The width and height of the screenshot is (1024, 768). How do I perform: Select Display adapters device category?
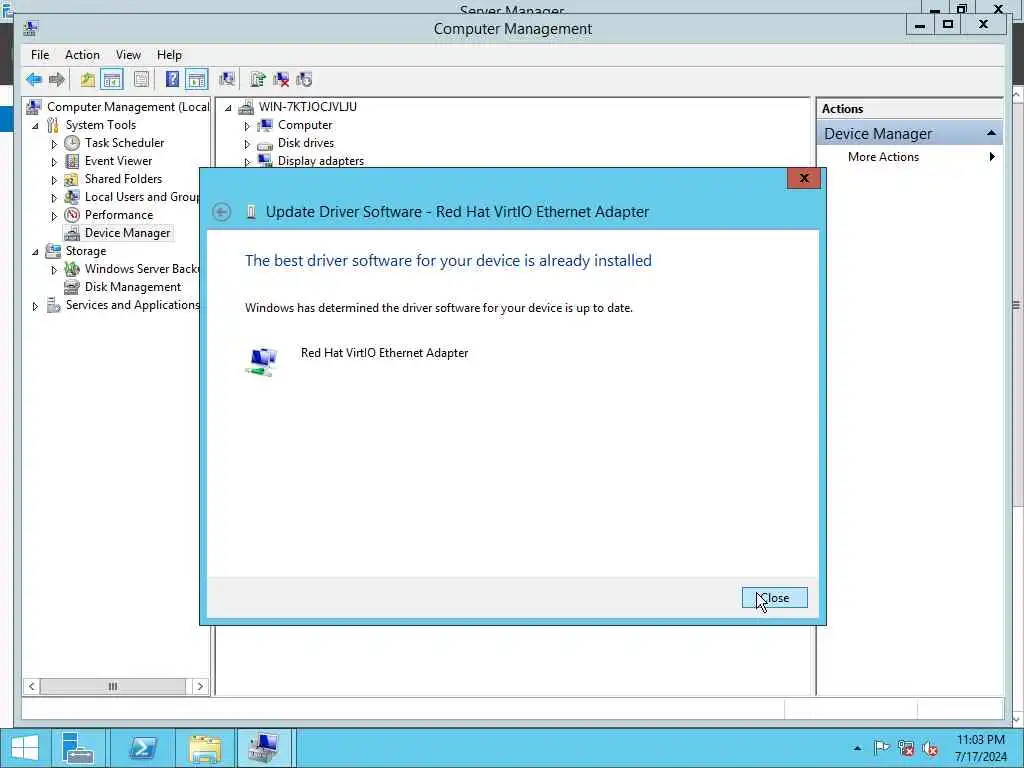[x=321, y=161]
